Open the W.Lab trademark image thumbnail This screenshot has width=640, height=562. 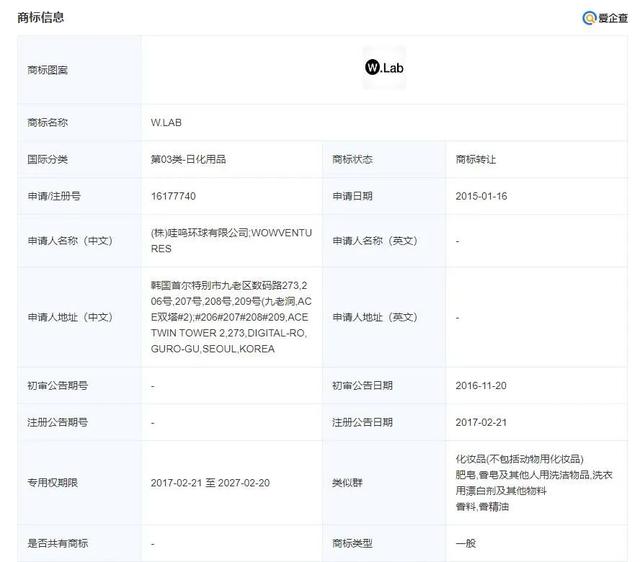pyautogui.click(x=384, y=67)
